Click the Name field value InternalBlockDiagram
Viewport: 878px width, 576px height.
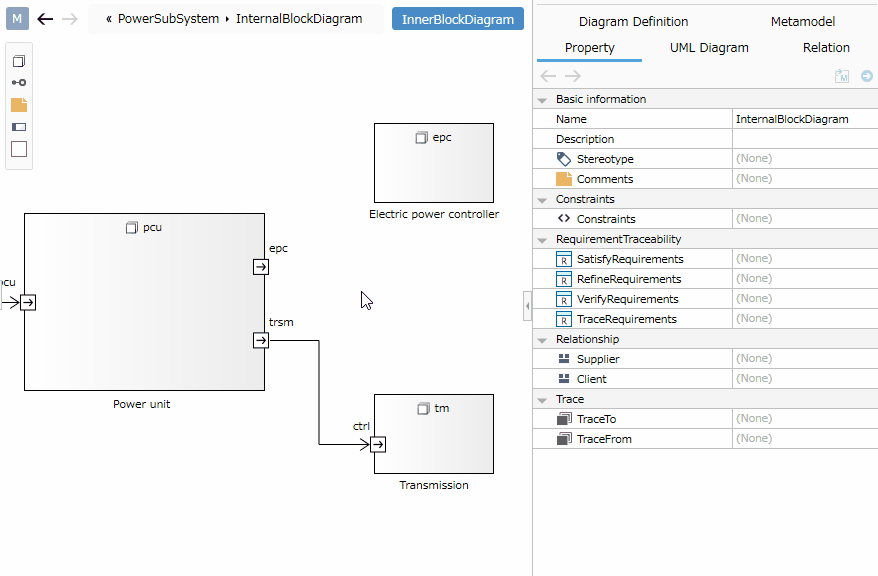coord(805,119)
